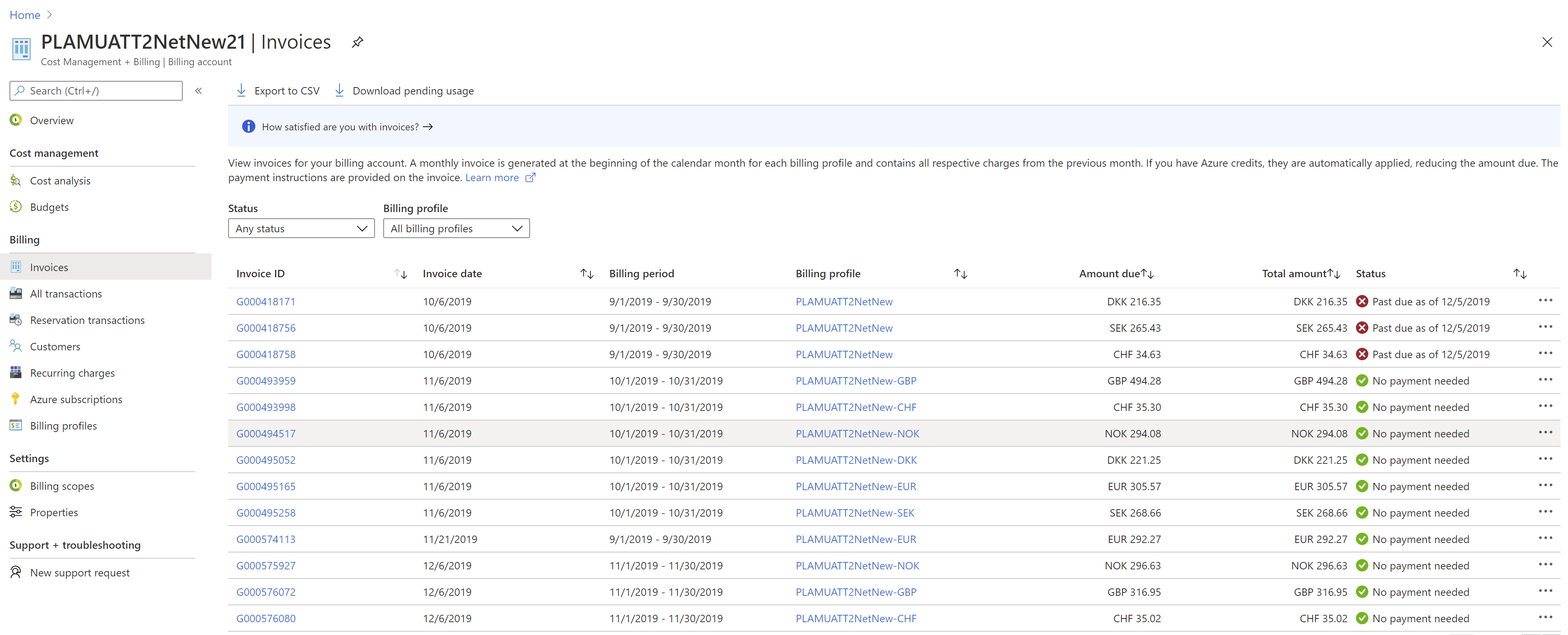Screen dimensions: 1568x635
Task: Select total amount 'GBP 494.28'
Action: (1320, 380)
